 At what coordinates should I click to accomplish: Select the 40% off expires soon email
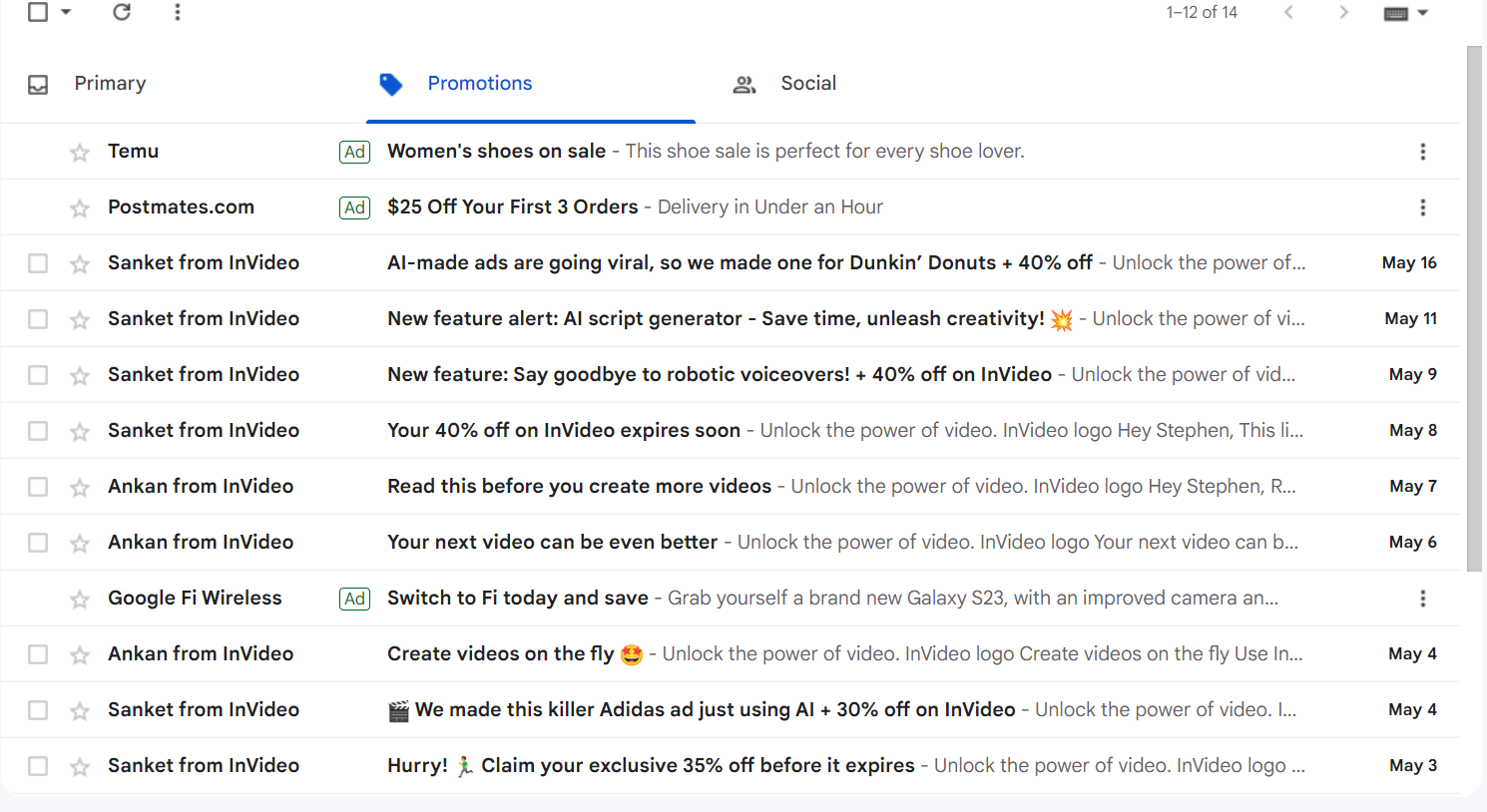point(38,431)
